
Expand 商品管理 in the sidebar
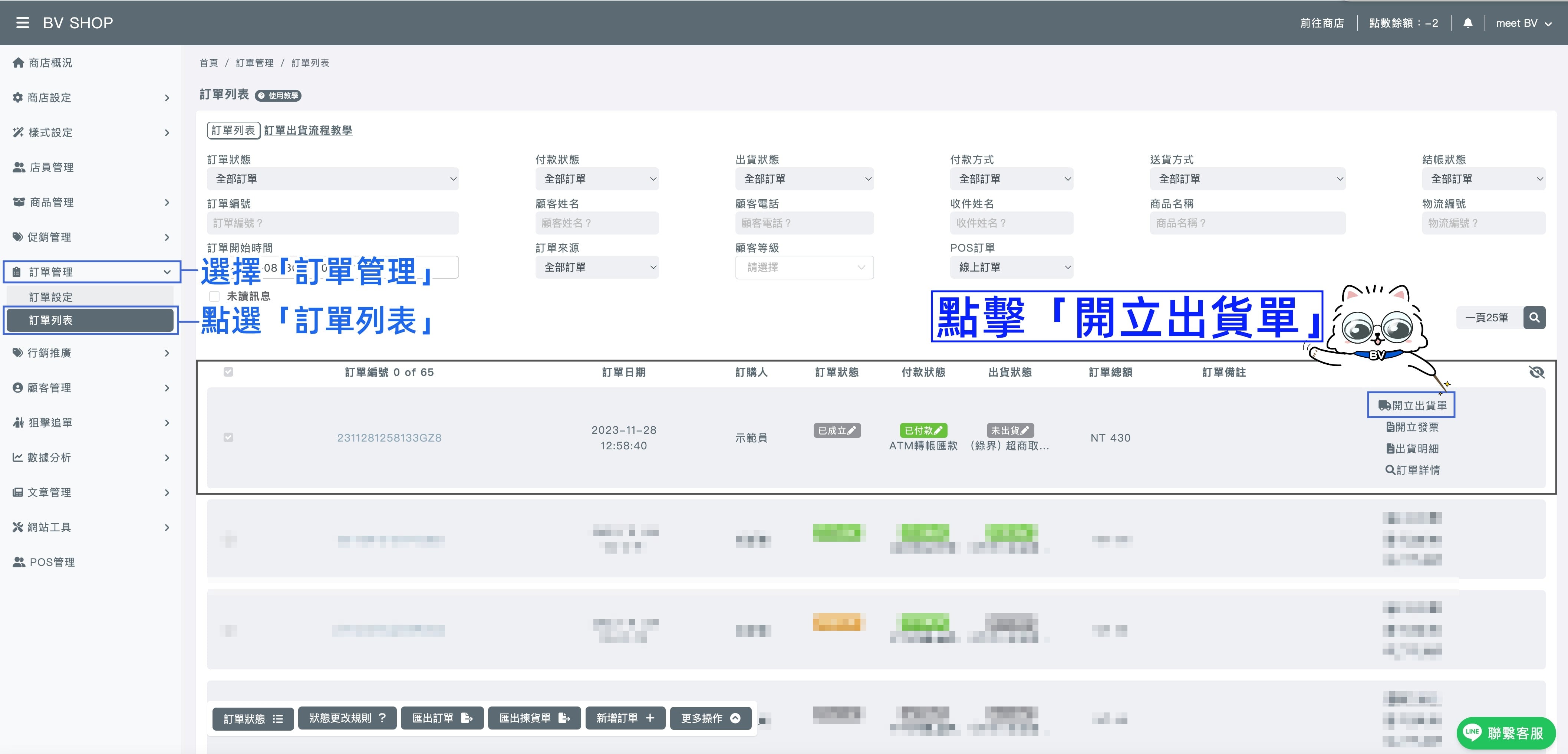pos(91,202)
